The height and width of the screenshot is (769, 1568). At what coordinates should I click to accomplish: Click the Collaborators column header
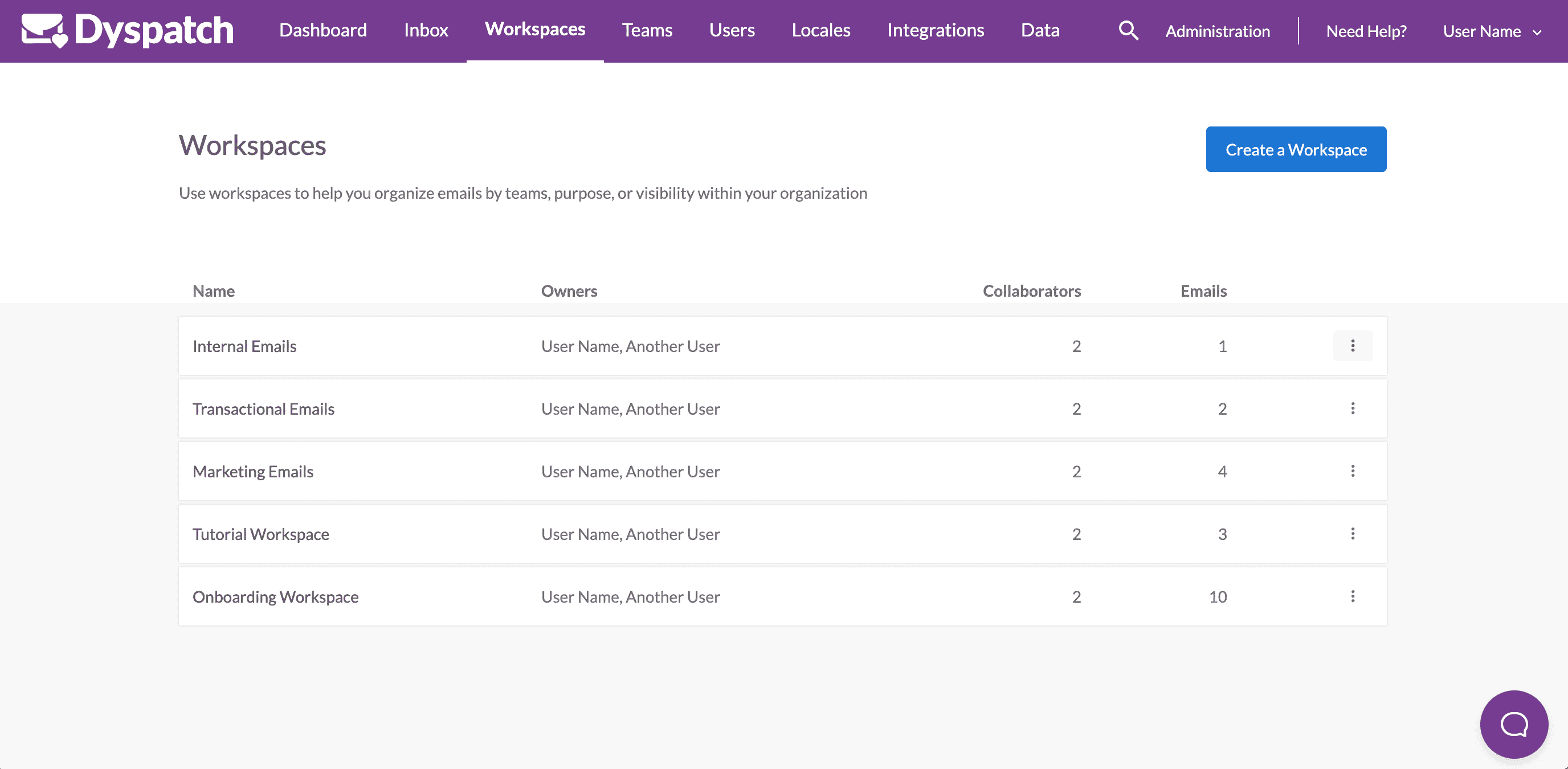(1032, 291)
